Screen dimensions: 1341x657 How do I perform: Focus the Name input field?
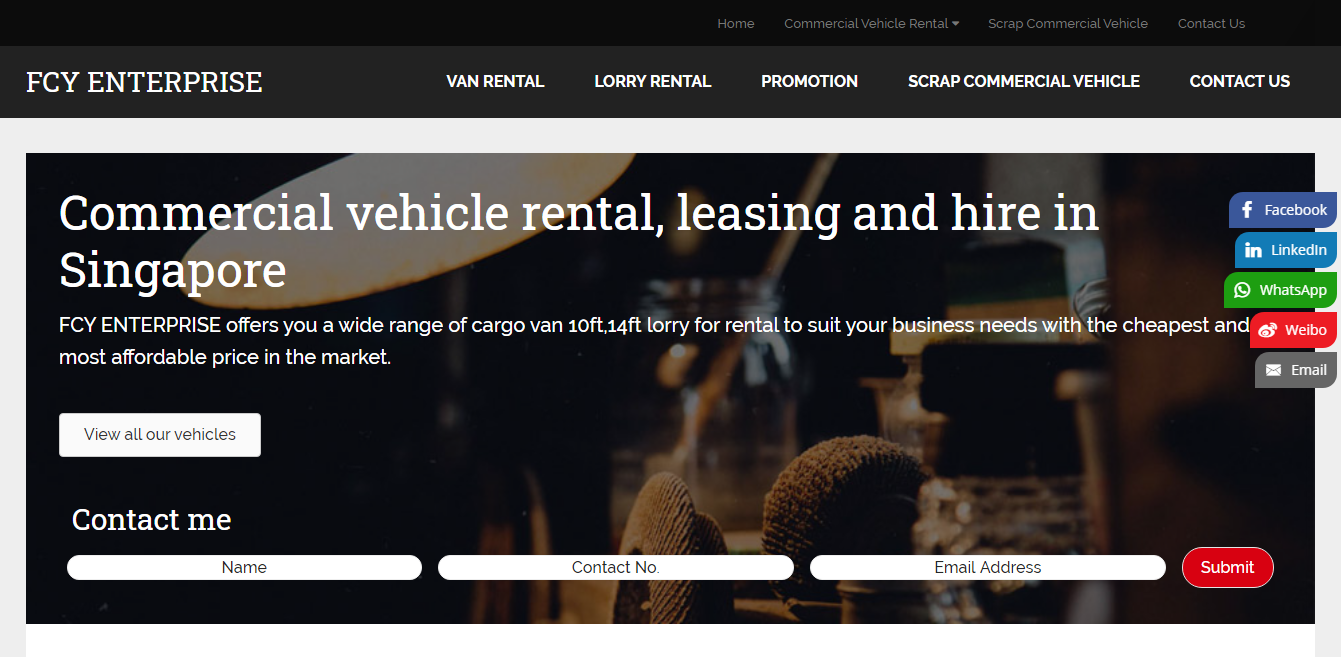point(244,567)
